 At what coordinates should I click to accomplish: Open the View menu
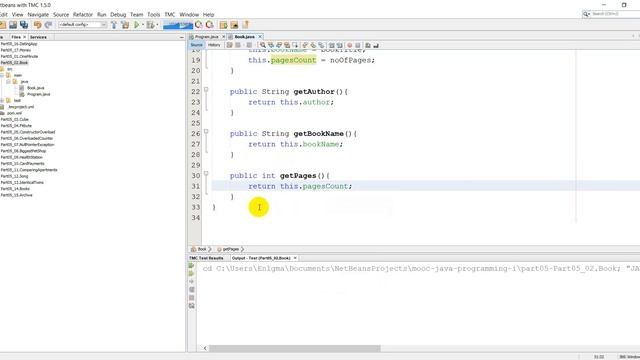coord(18,15)
